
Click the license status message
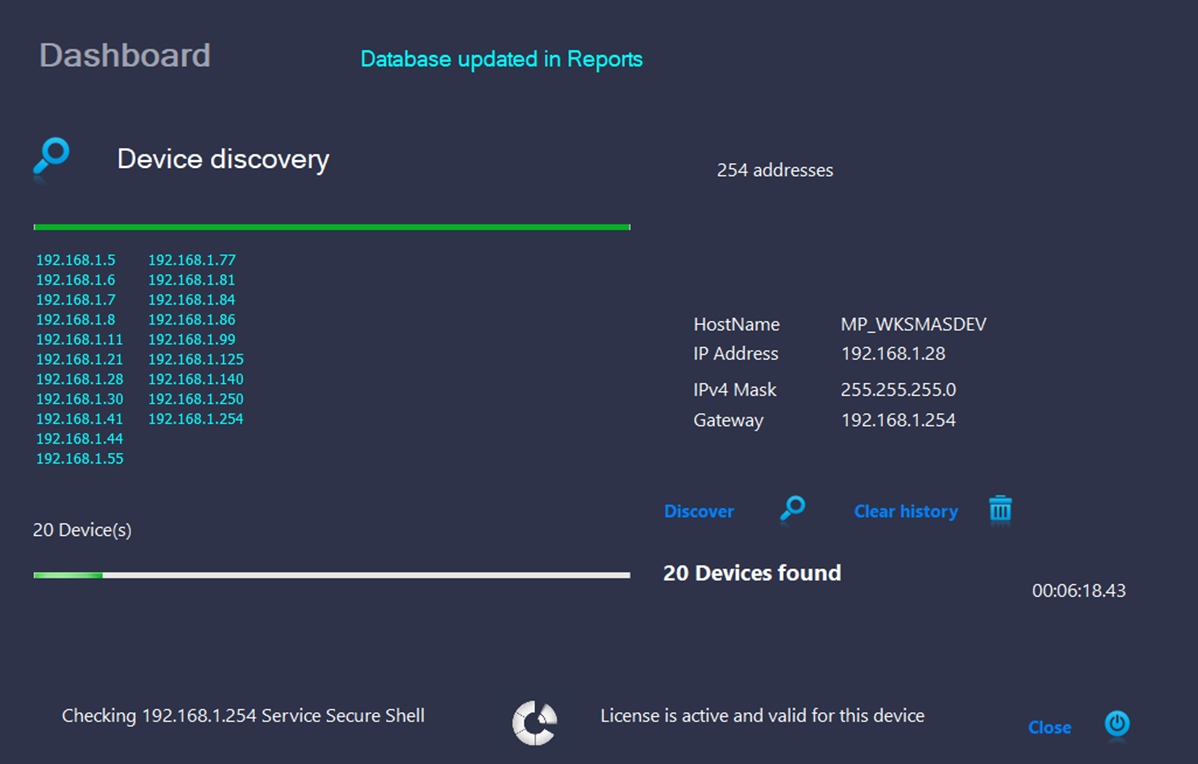pyautogui.click(x=762, y=715)
